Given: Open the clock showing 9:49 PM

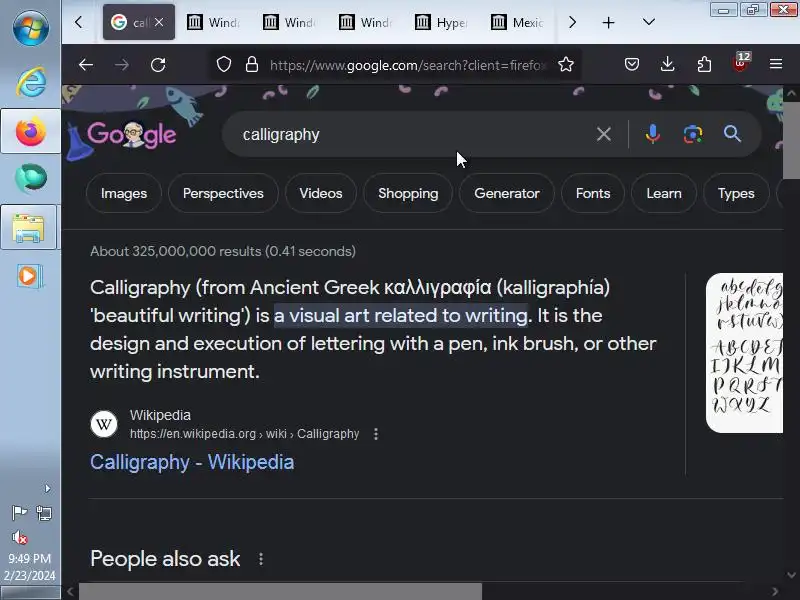Looking at the screenshot, I should [x=30, y=567].
